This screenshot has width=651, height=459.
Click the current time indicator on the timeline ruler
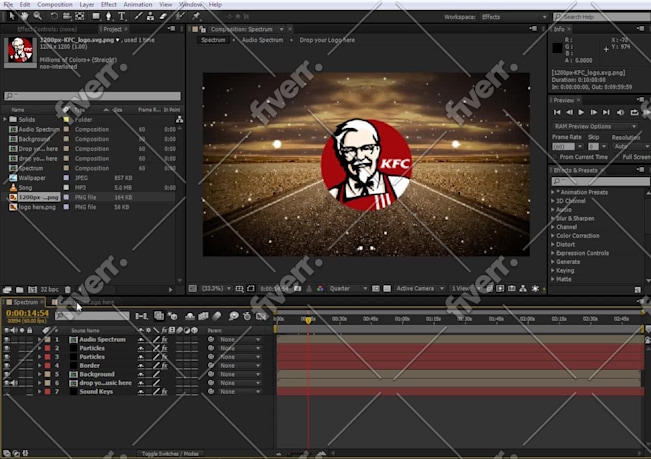[308, 320]
